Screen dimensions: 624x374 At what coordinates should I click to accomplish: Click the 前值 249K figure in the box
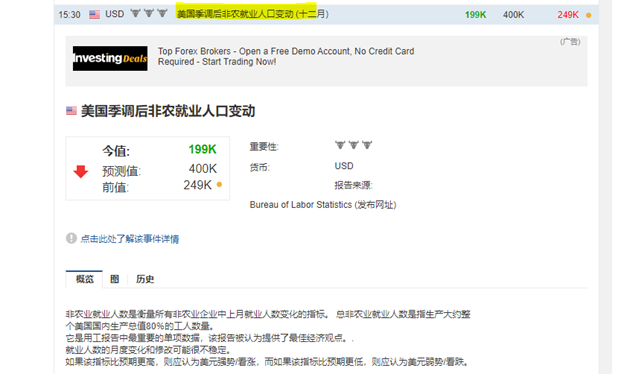(x=197, y=185)
